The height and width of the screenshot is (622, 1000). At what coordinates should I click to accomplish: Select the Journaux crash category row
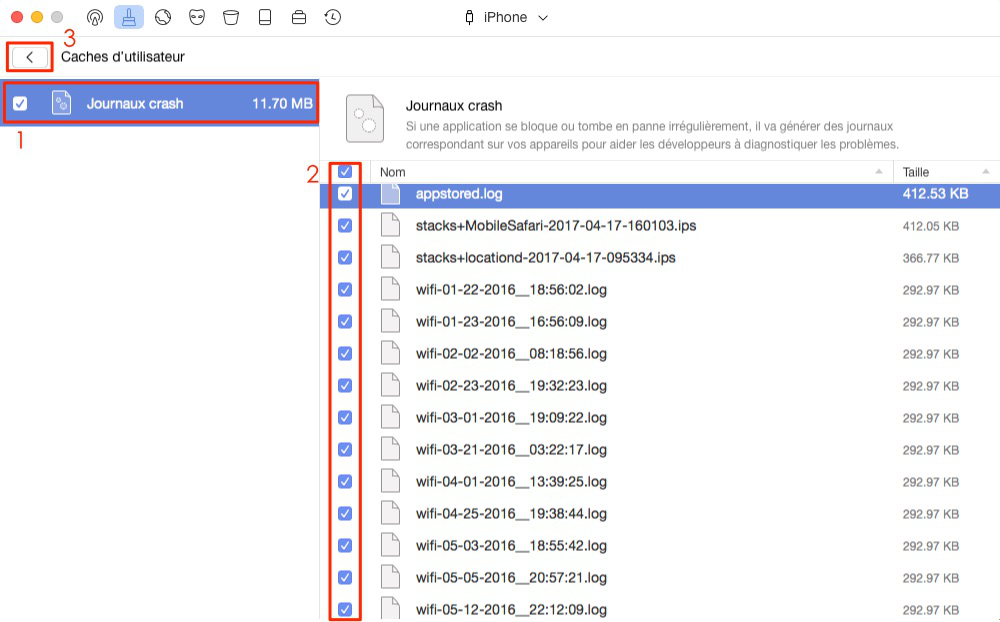click(160, 103)
